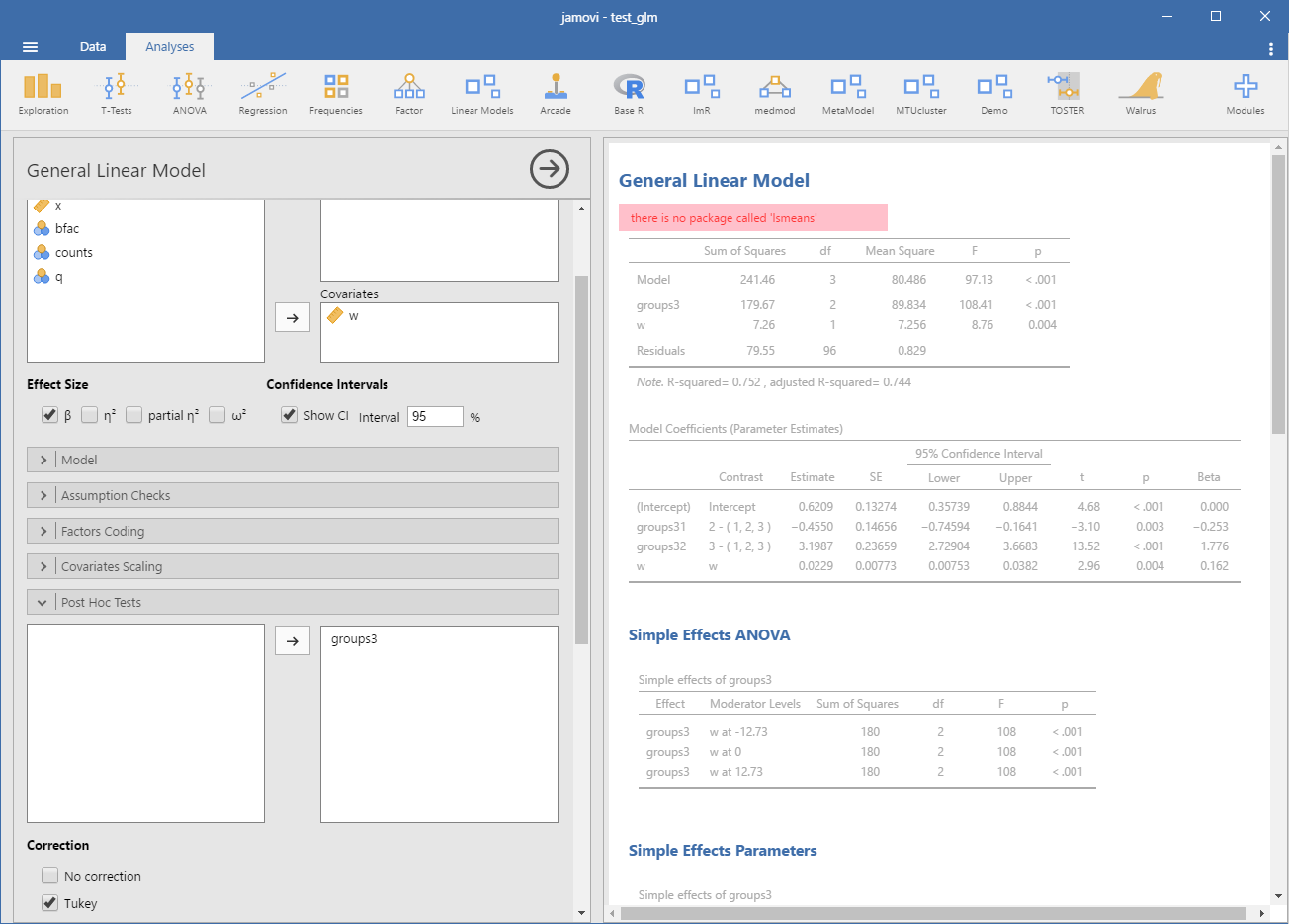Switch to the Analyses tab
The width and height of the screenshot is (1289, 924).
tap(170, 46)
